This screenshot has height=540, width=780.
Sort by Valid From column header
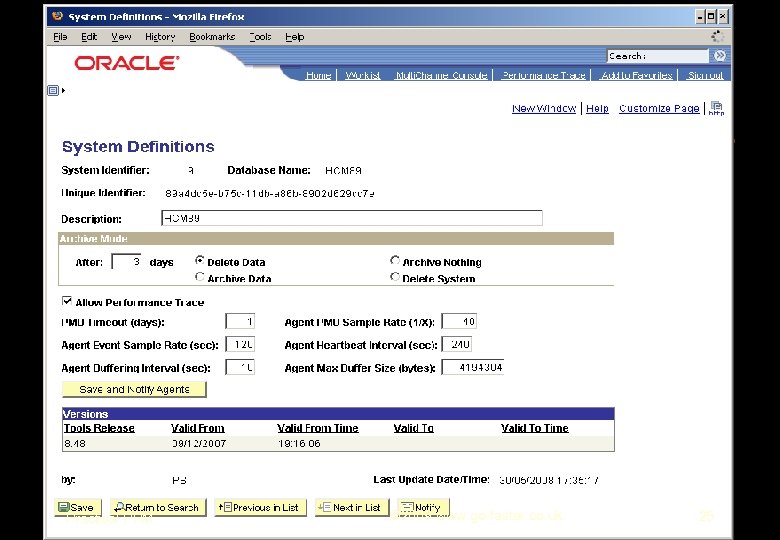197,428
